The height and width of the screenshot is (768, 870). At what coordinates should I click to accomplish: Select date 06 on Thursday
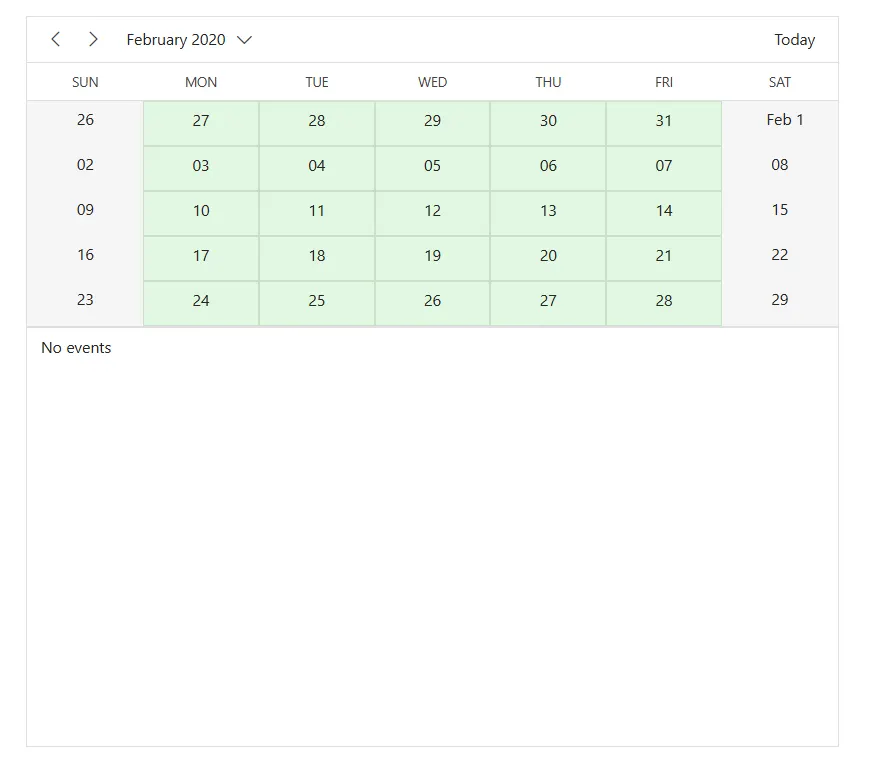(x=548, y=168)
